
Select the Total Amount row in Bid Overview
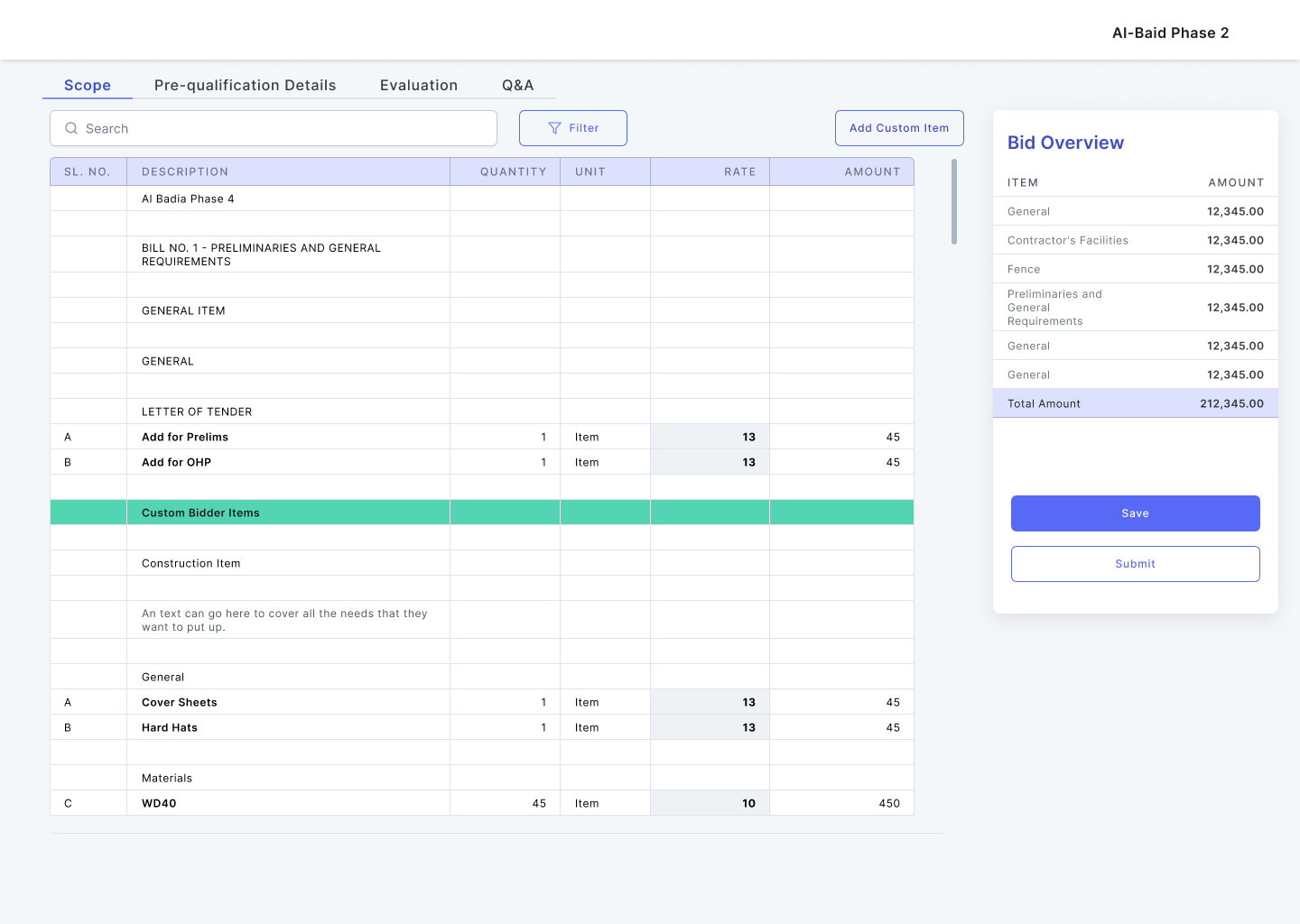pos(1135,403)
